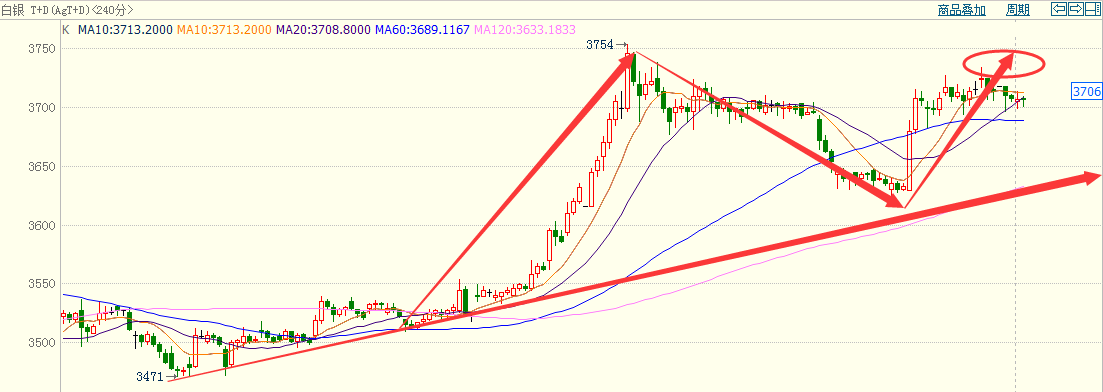Click the MA10:3713.2000 gray indicator label
The height and width of the screenshot is (392, 1103).
coord(126,30)
